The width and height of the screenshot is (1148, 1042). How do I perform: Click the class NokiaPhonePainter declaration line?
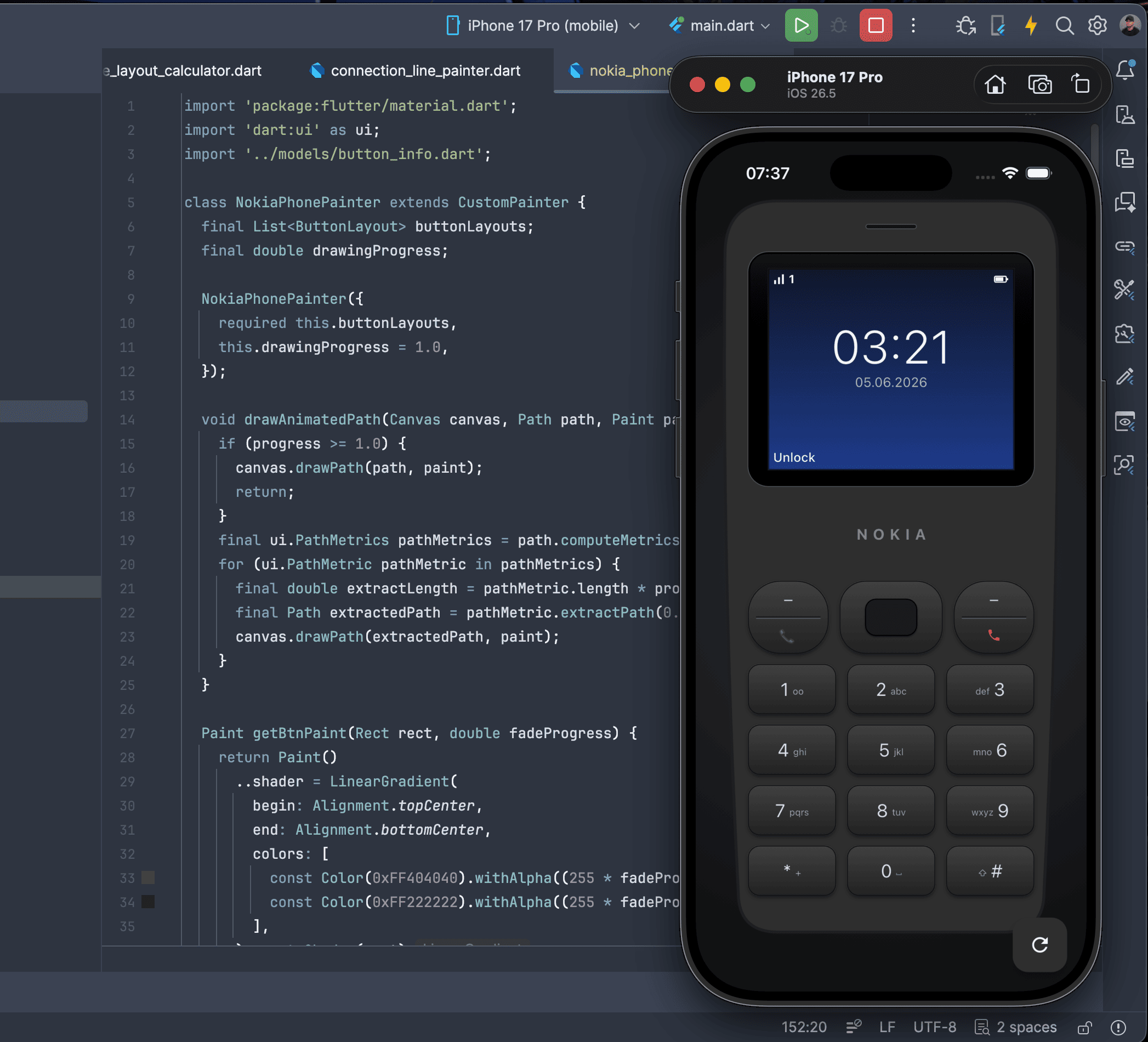click(385, 202)
